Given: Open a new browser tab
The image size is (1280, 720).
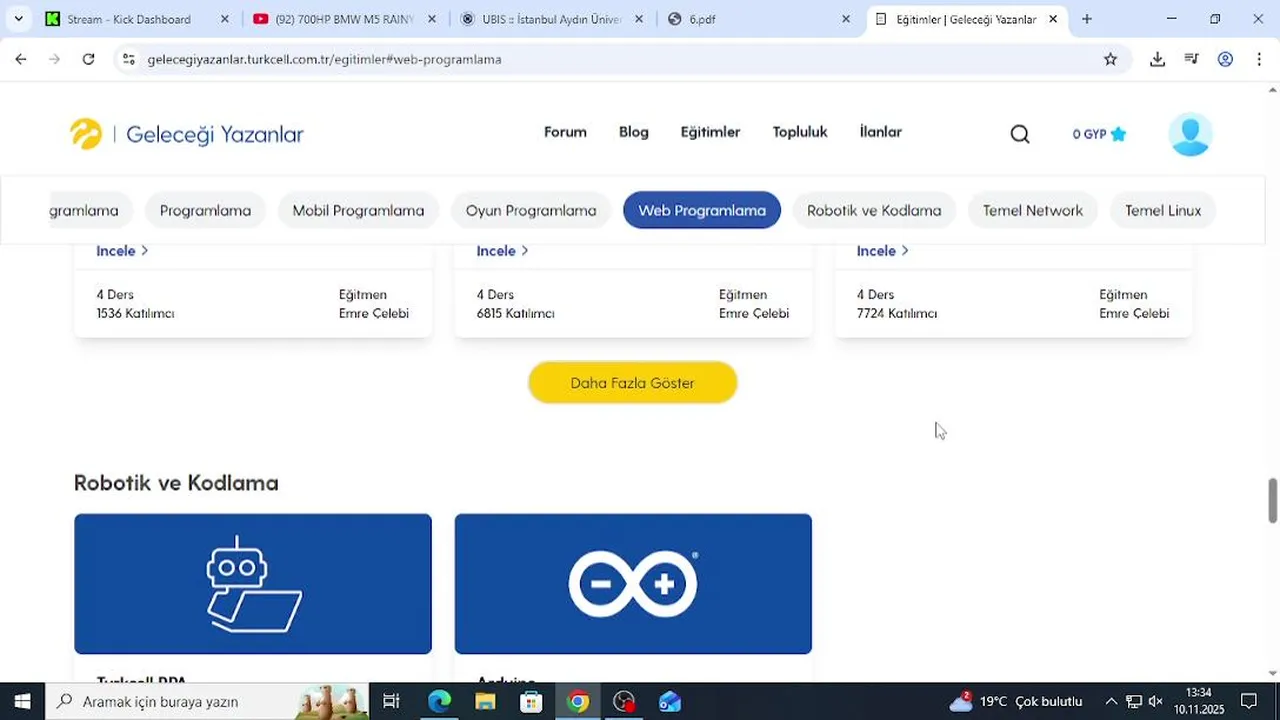Looking at the screenshot, I should 1087,19.
